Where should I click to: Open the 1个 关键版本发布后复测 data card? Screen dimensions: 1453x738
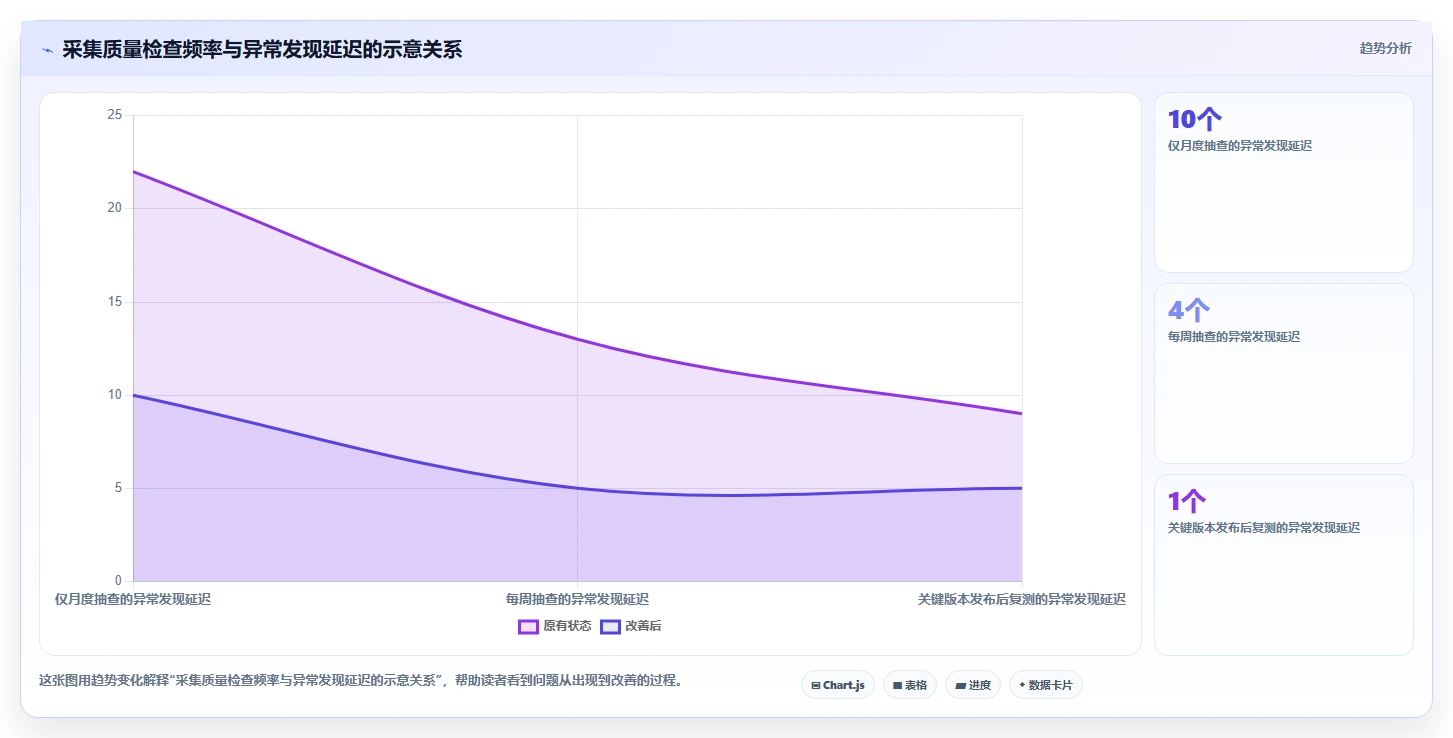pyautogui.click(x=1284, y=564)
